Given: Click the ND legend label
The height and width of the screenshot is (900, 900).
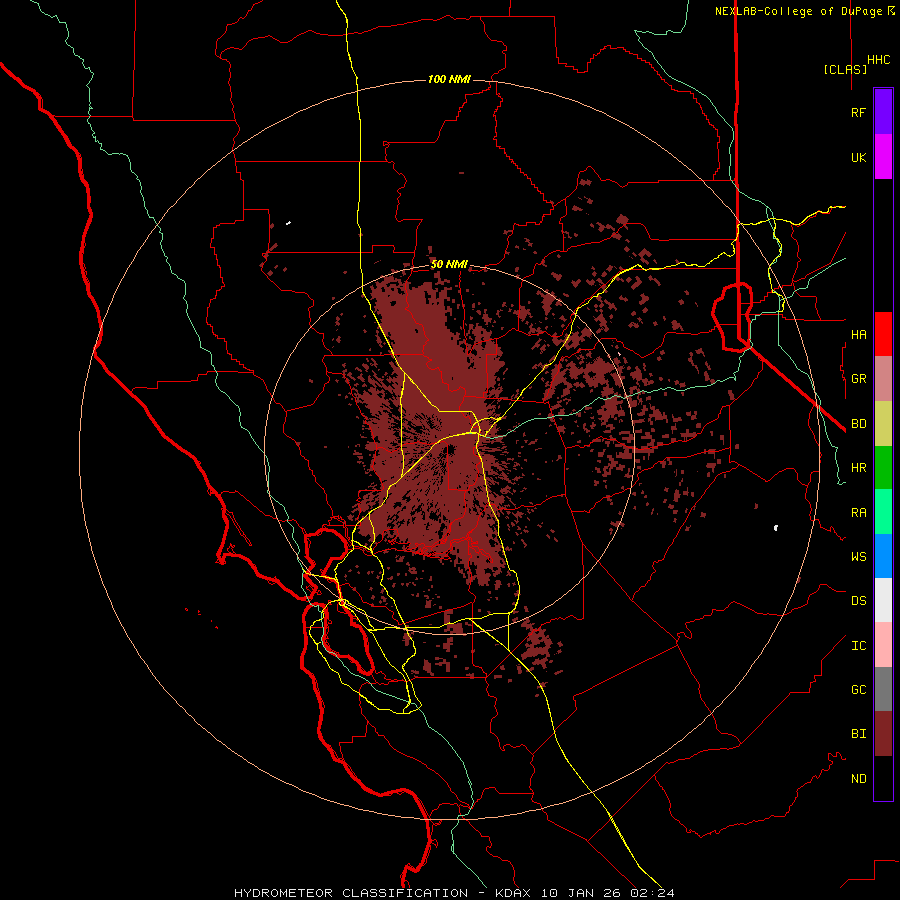Looking at the screenshot, I should tap(858, 779).
